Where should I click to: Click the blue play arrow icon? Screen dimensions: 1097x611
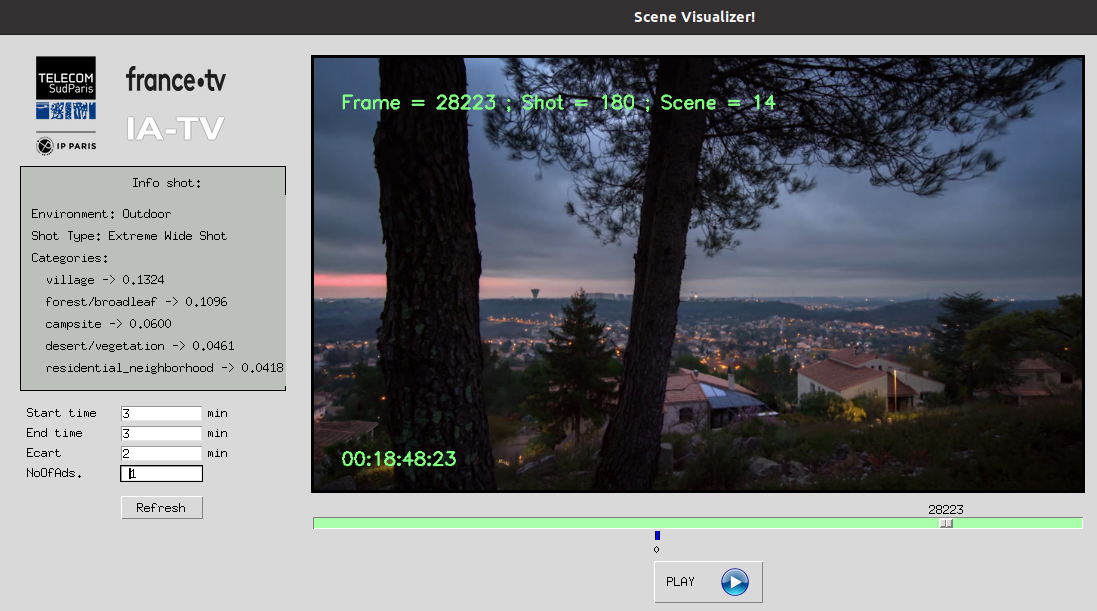734,582
